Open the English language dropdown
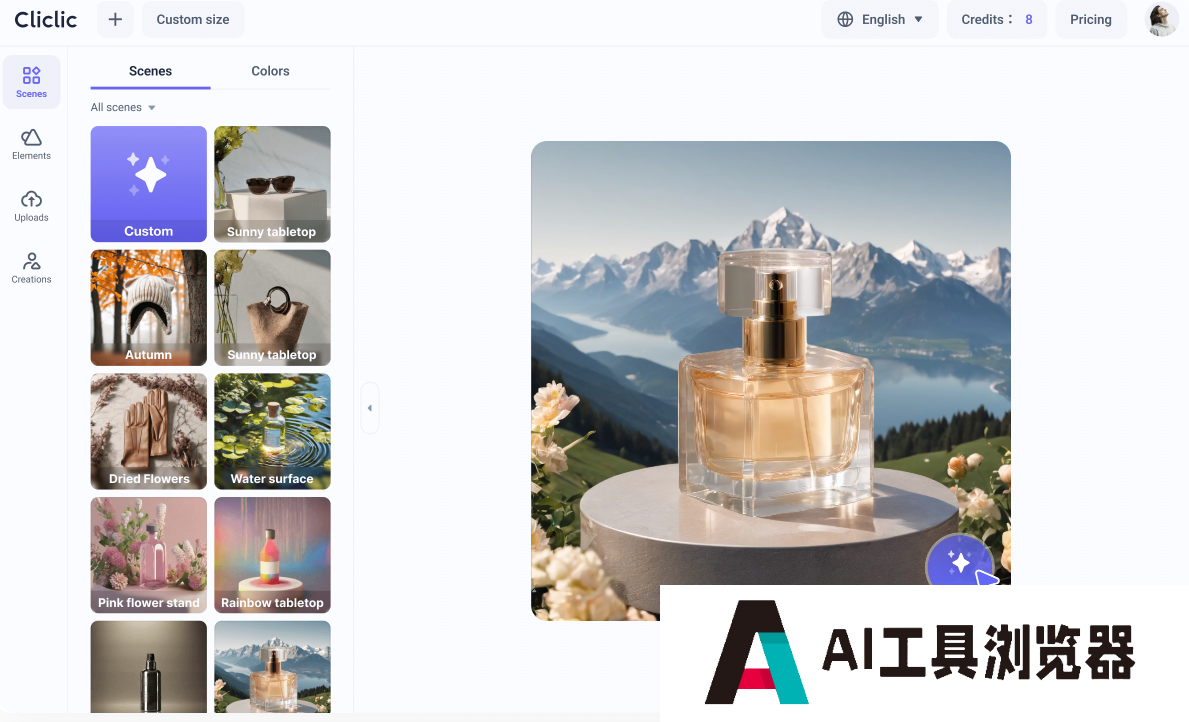Viewport: 1189px width, 722px height. [x=880, y=19]
